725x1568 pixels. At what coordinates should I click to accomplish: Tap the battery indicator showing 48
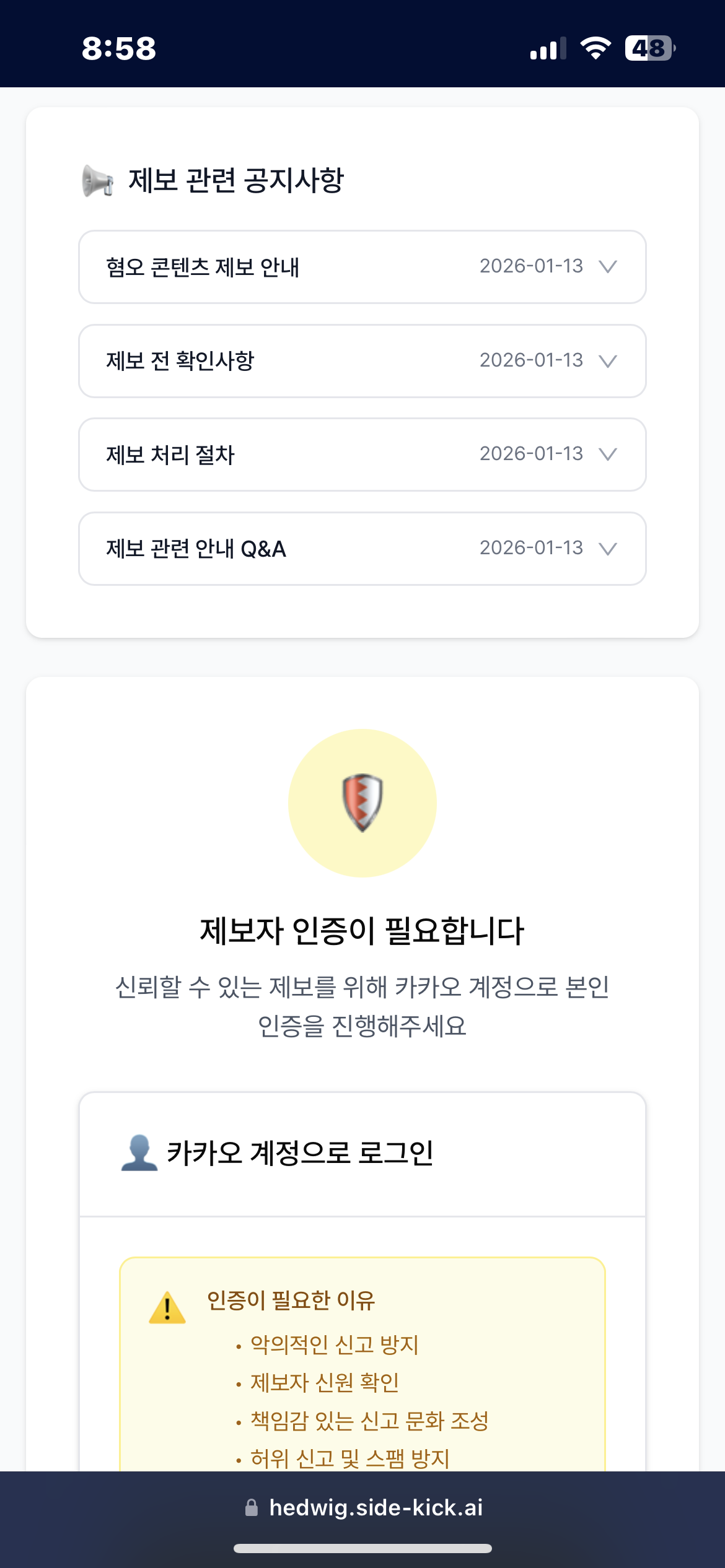[x=649, y=48]
